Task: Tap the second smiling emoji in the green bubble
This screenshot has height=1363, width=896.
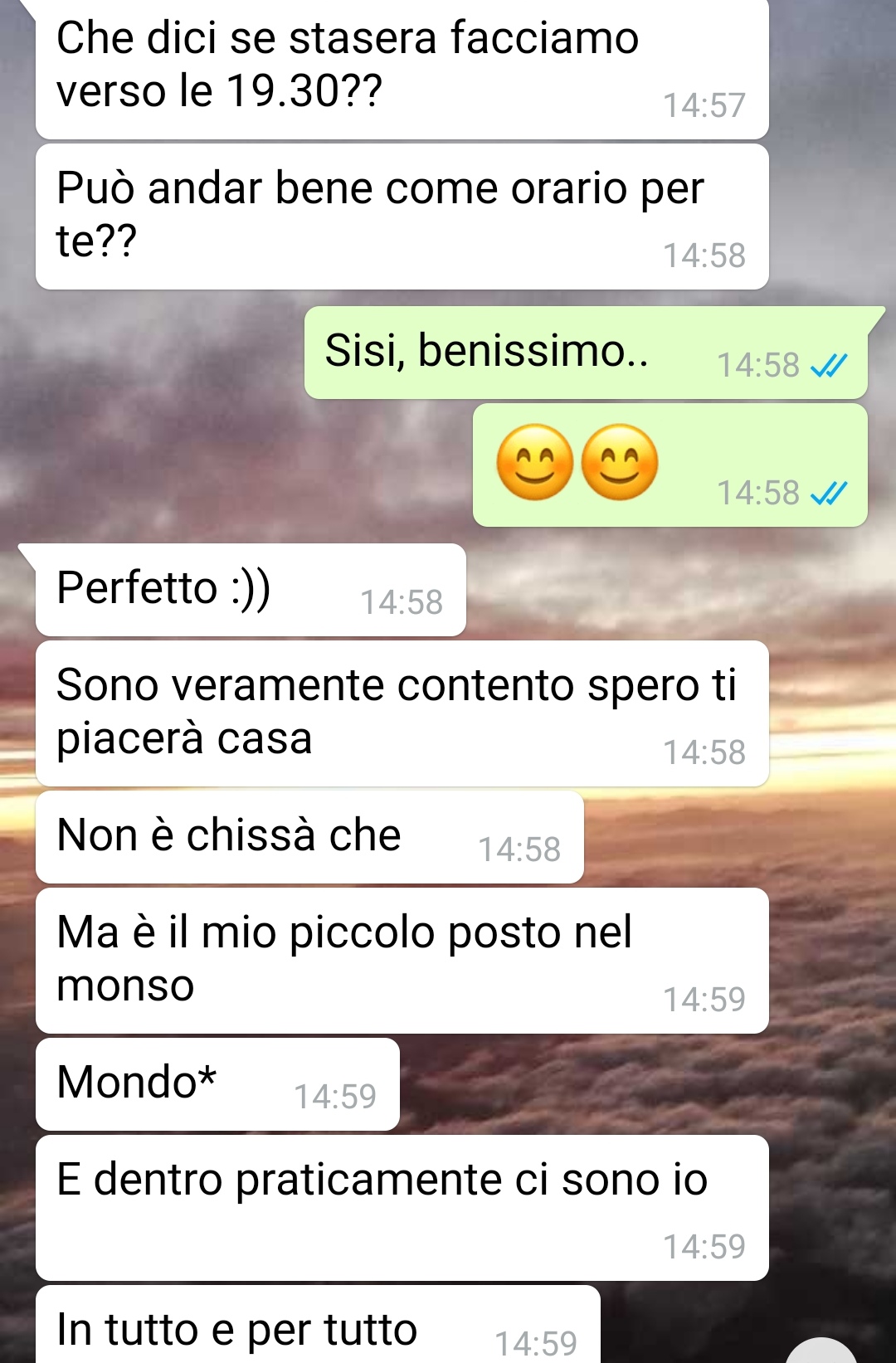Action: coord(620,462)
